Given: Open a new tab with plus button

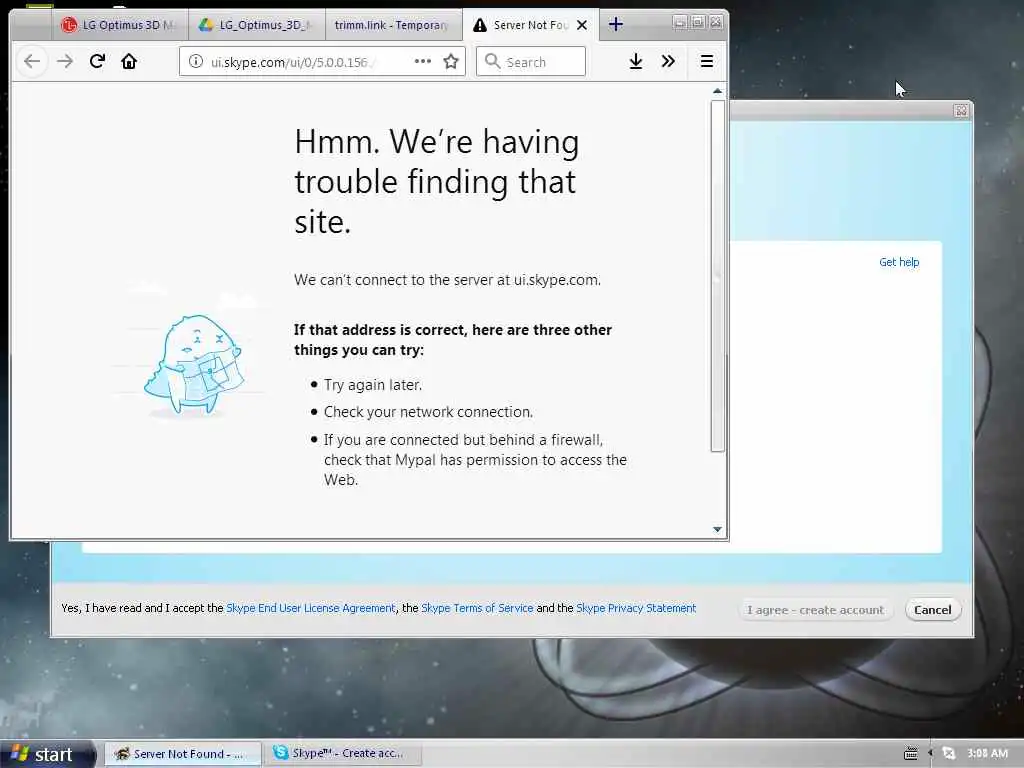Looking at the screenshot, I should click(x=615, y=25).
